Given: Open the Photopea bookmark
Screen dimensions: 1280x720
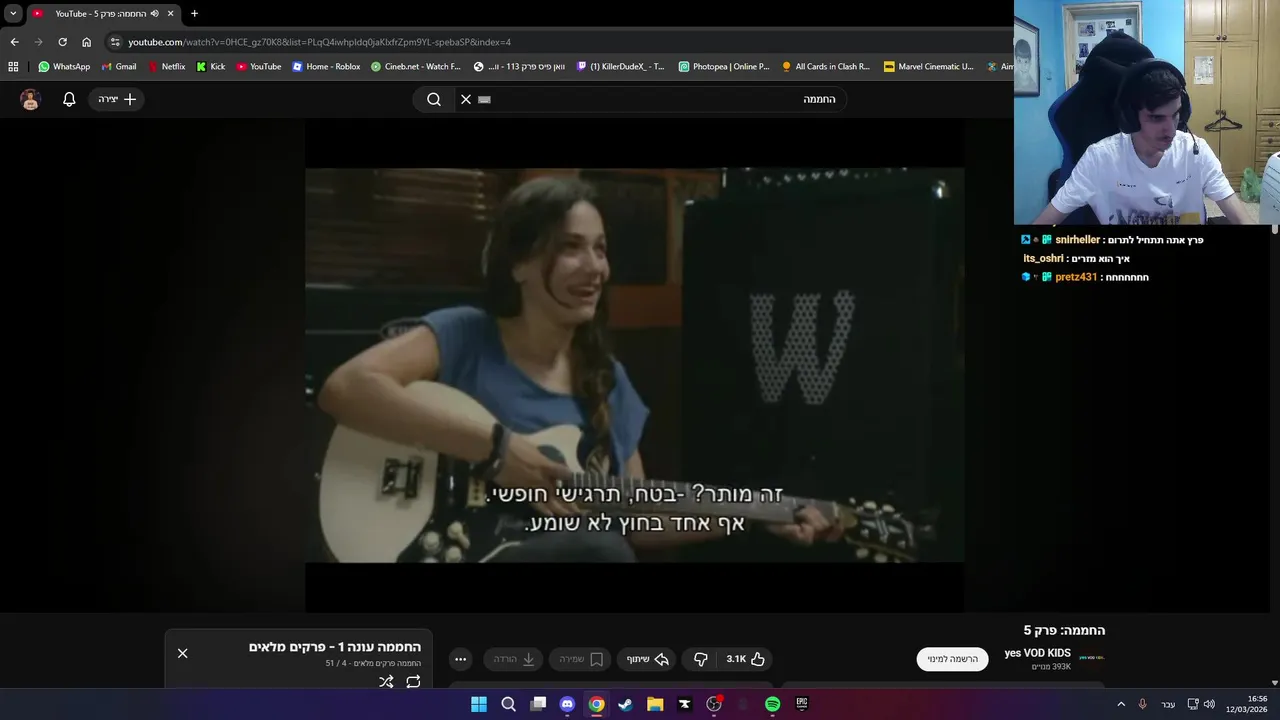Looking at the screenshot, I should [724, 67].
